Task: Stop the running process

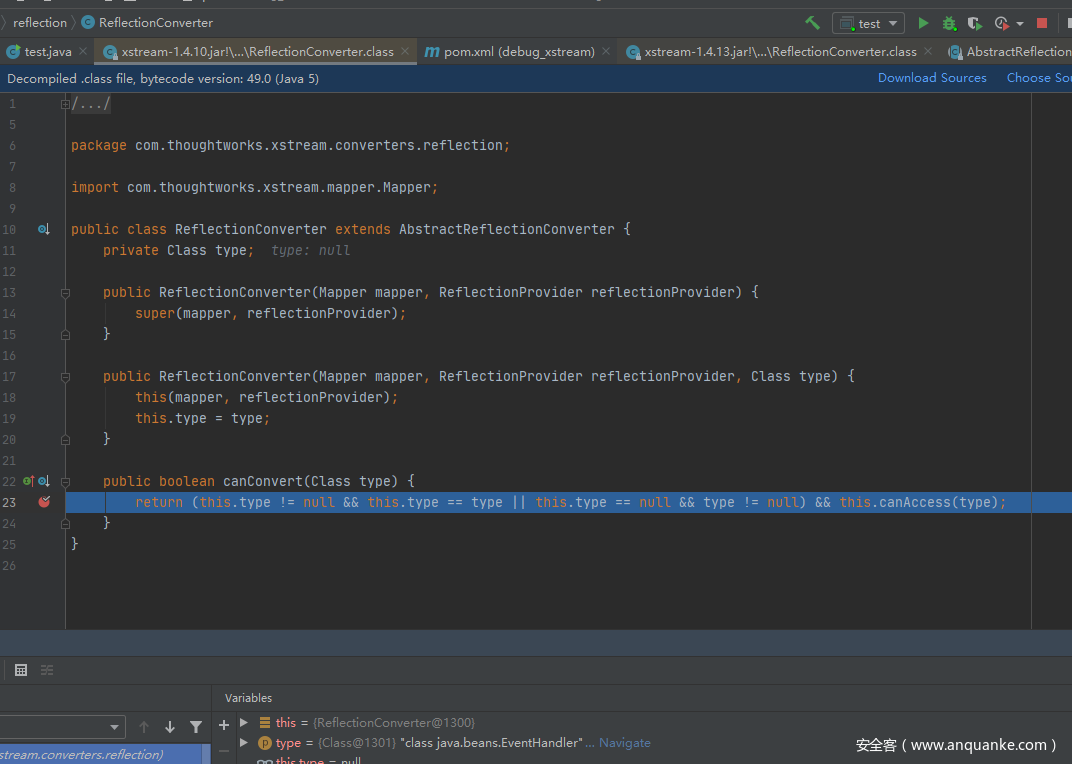Action: point(1042,23)
